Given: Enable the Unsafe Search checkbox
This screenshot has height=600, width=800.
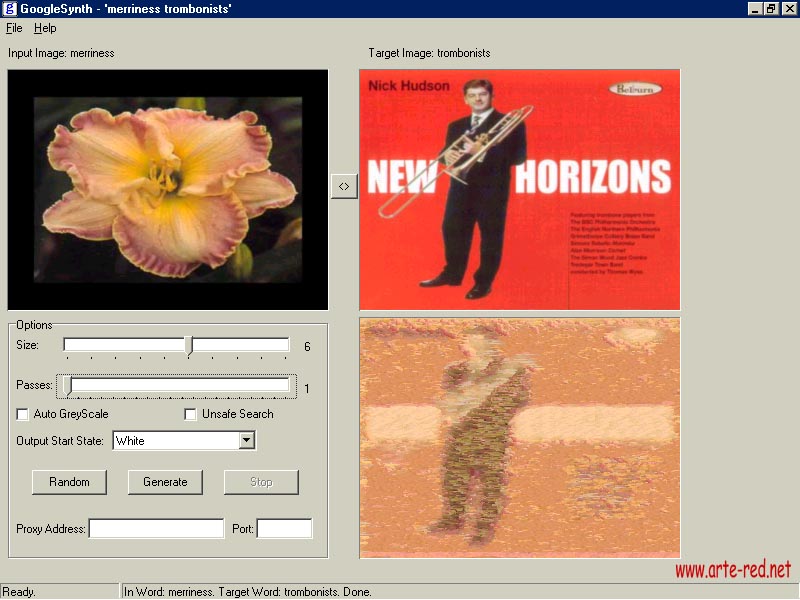Looking at the screenshot, I should click(x=191, y=414).
